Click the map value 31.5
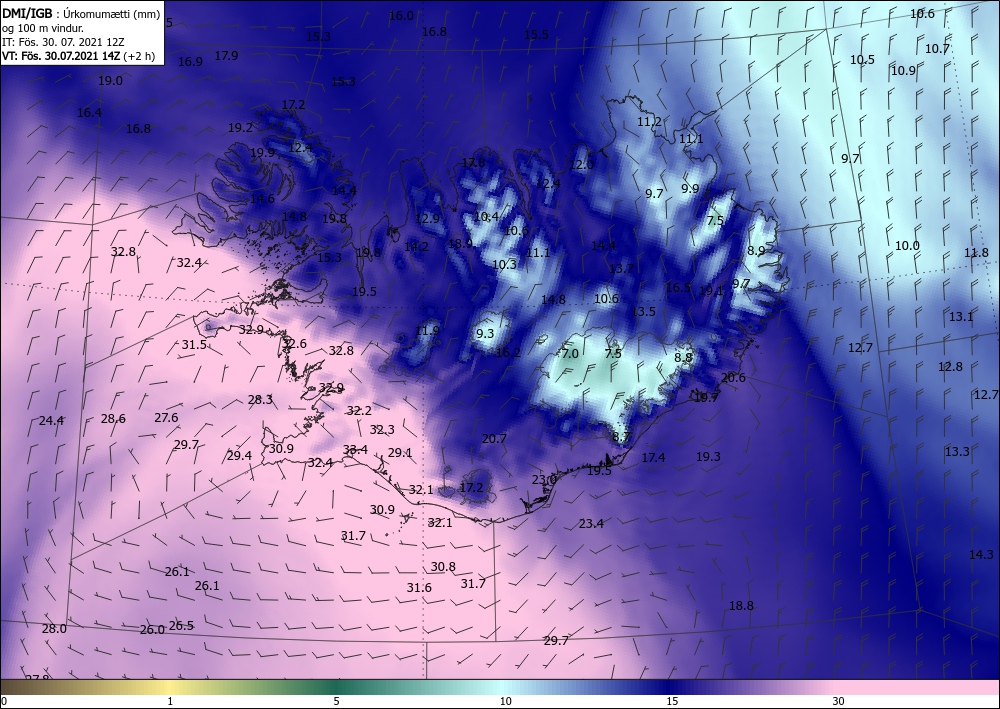1000x709 pixels. (x=194, y=345)
